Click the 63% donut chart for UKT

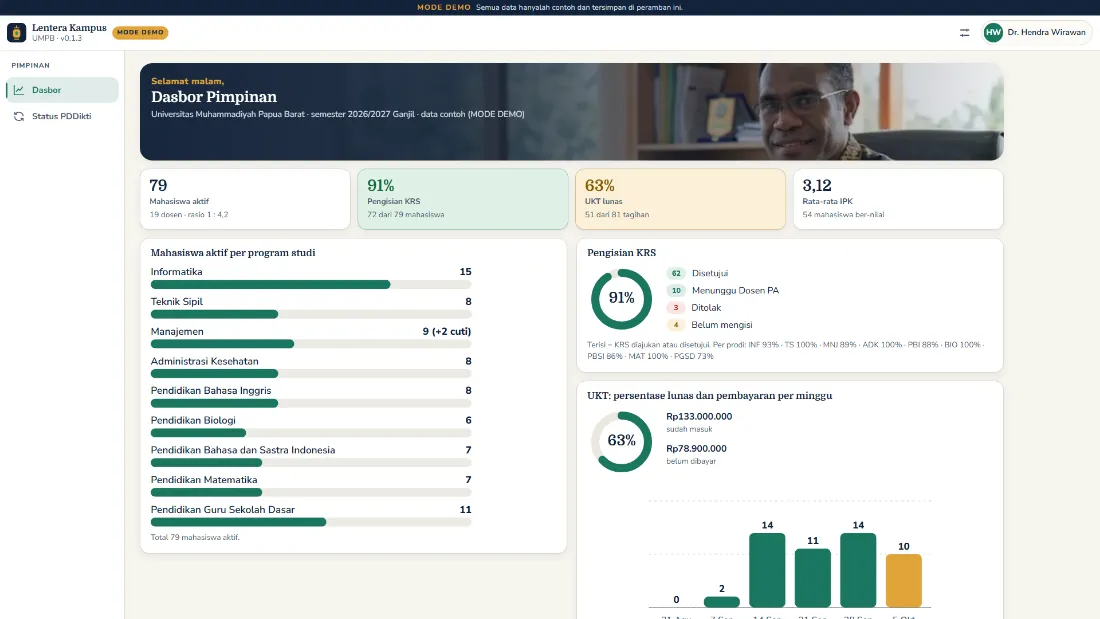point(622,441)
